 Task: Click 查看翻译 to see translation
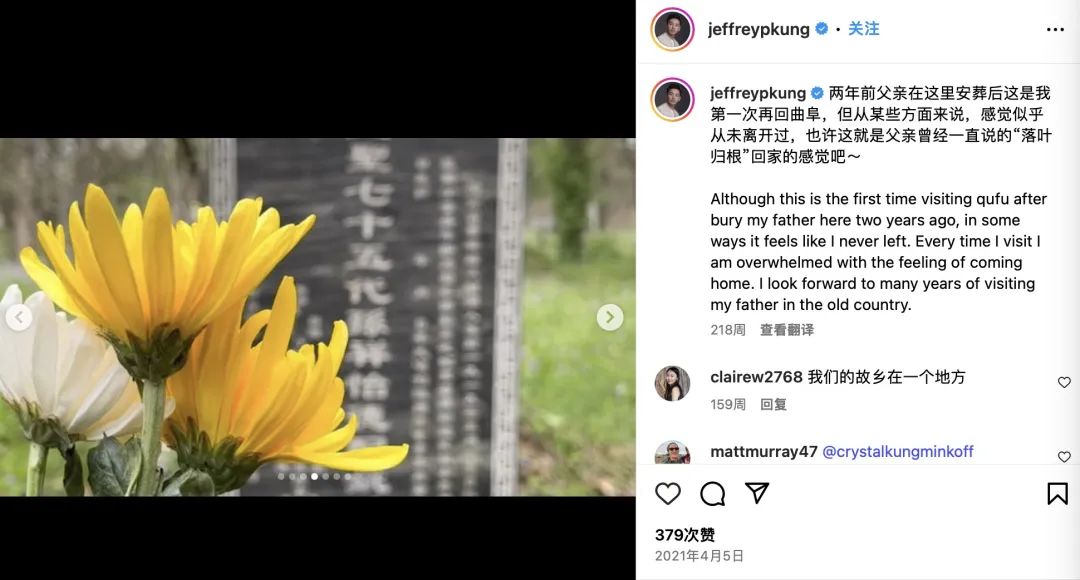click(787, 330)
